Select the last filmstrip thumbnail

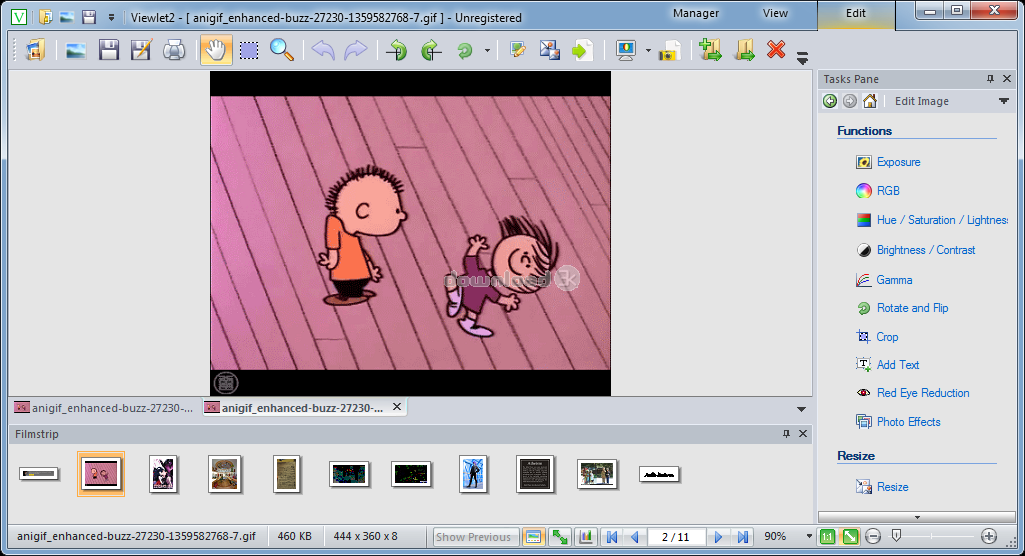click(x=659, y=474)
